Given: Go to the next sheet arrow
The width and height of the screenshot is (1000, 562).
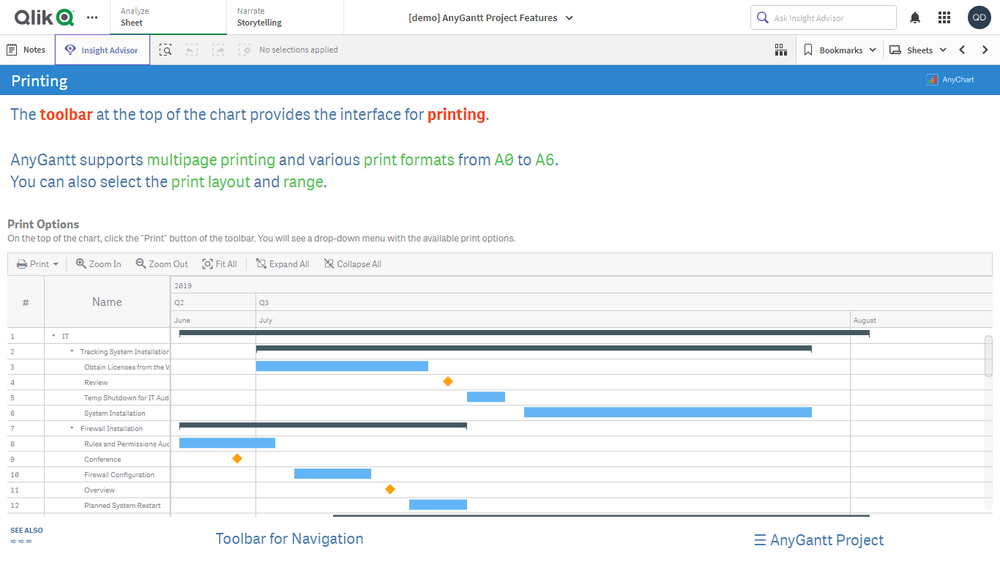Looking at the screenshot, I should pyautogui.click(x=985, y=50).
